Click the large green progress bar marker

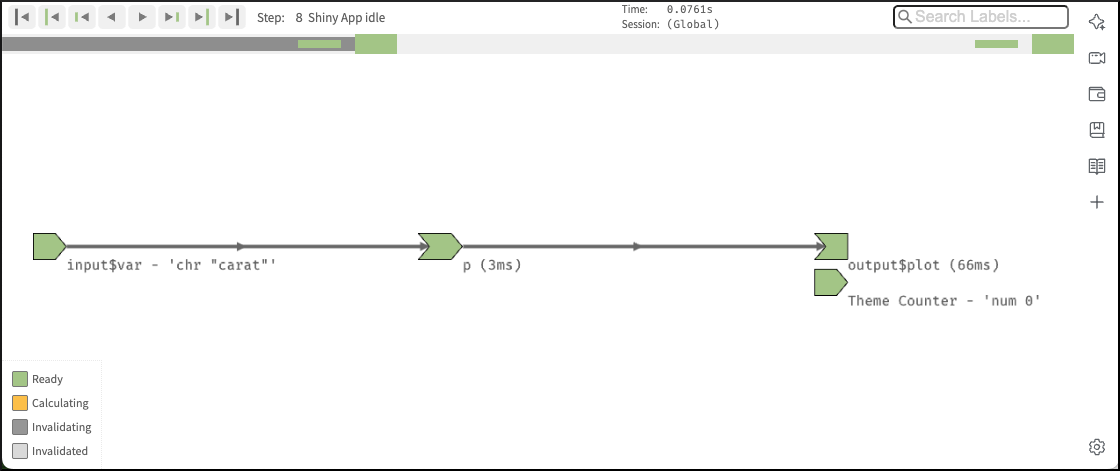pos(376,44)
